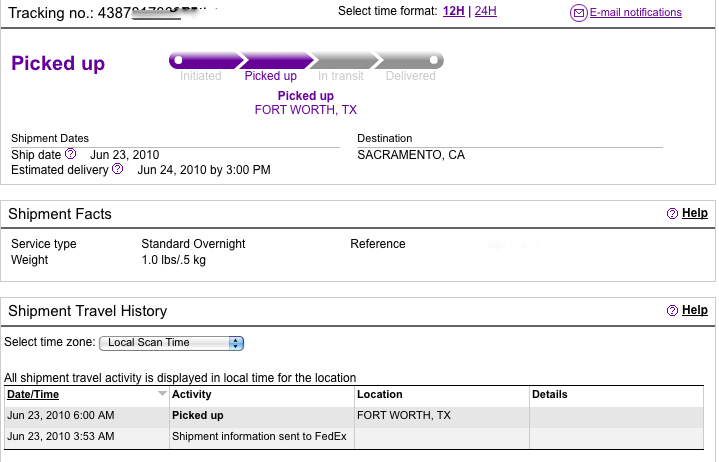Switch time format to 12H
This screenshot has height=462, width=719.
[453, 12]
